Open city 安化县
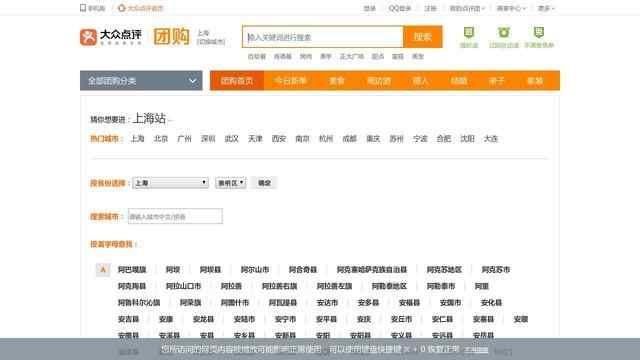This screenshot has height=360, width=640. pyautogui.click(x=491, y=302)
